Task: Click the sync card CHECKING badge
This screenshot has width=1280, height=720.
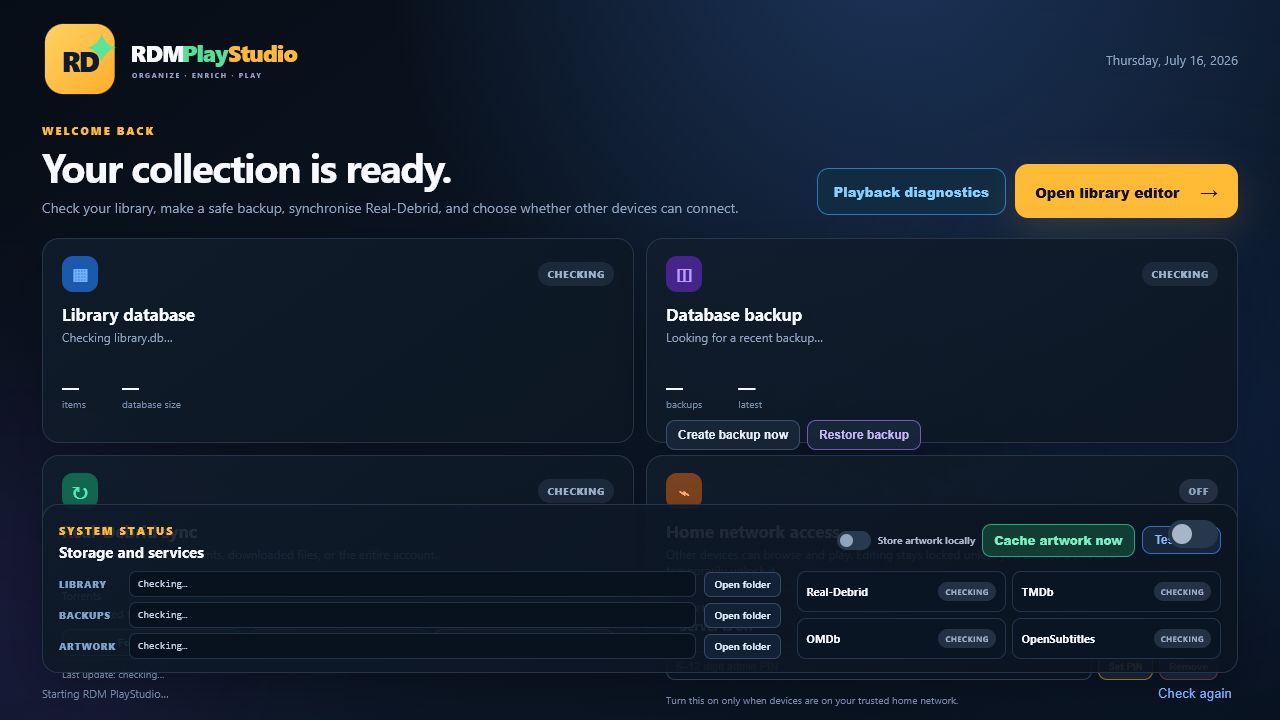Action: coord(576,491)
